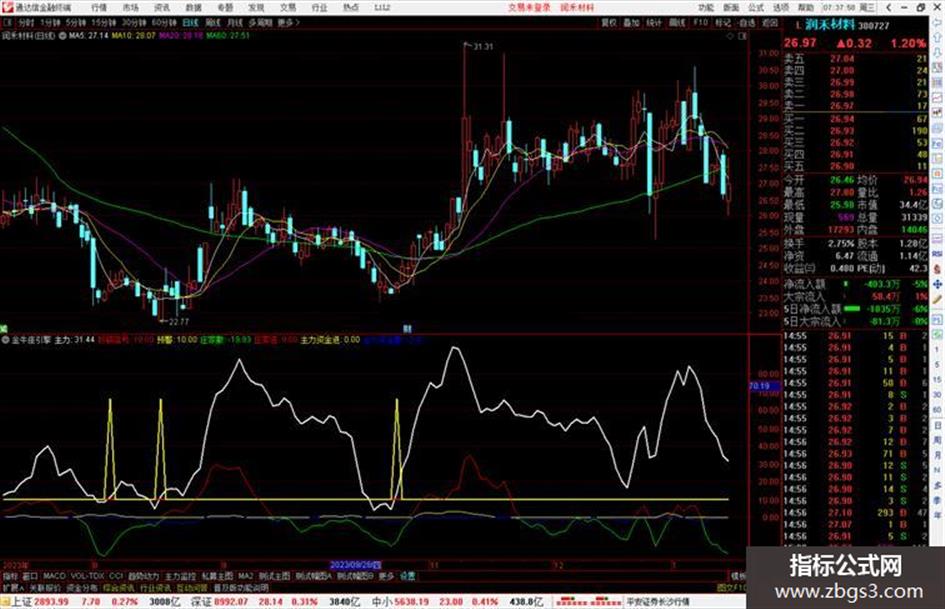This screenshot has width=945, height=609.
Task: Open the 关联报价 bottom tab
Action: point(45,588)
